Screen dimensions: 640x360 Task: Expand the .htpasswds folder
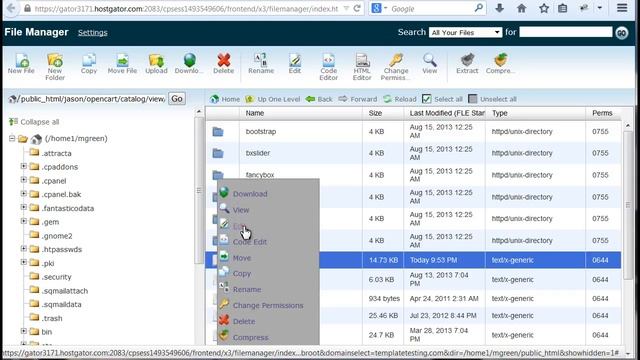tap(24, 249)
